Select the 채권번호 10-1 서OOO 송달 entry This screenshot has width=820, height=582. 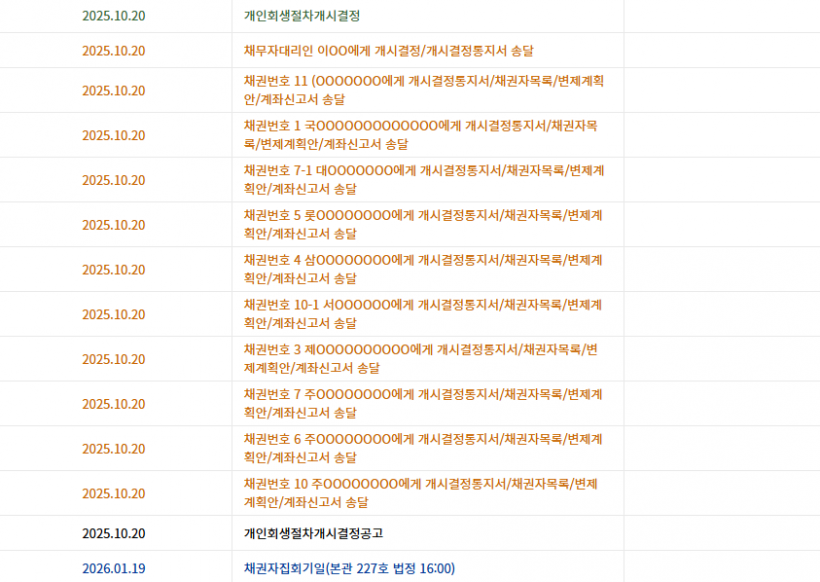point(423,314)
